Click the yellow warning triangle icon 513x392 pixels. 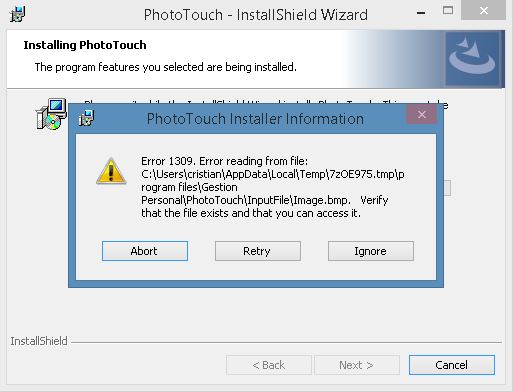coord(111,171)
